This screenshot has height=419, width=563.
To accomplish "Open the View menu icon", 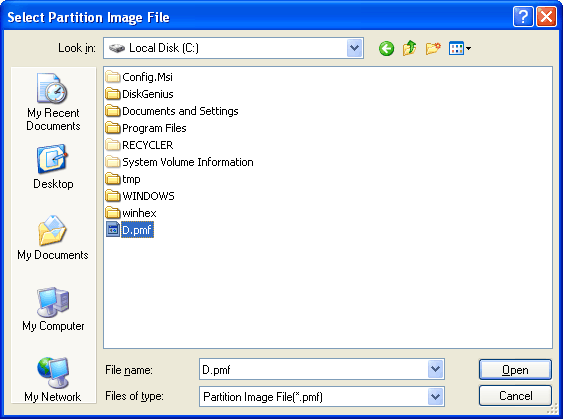I will pyautogui.click(x=460, y=48).
